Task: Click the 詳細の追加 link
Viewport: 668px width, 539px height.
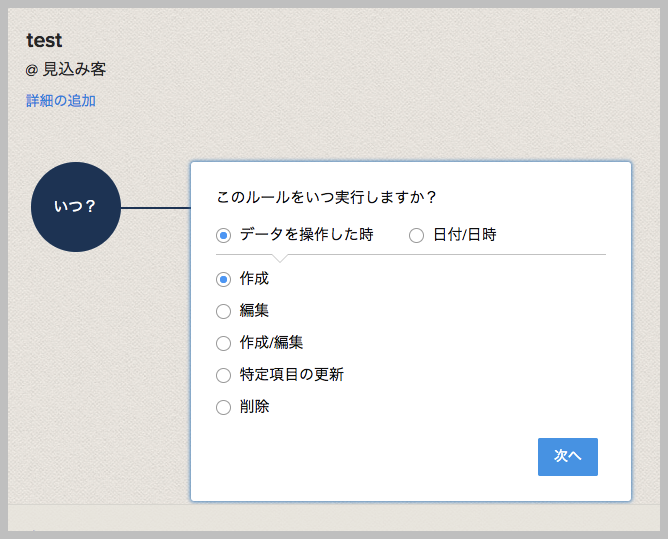Action: click(61, 101)
